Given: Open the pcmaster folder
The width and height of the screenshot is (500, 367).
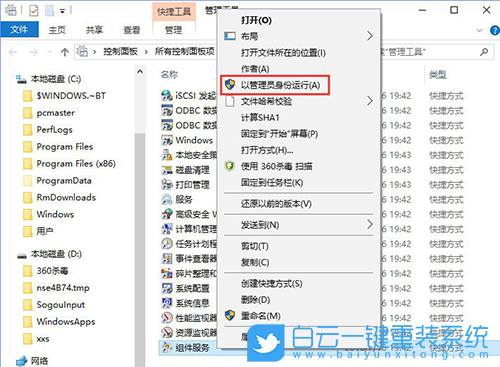Looking at the screenshot, I should (x=49, y=113).
